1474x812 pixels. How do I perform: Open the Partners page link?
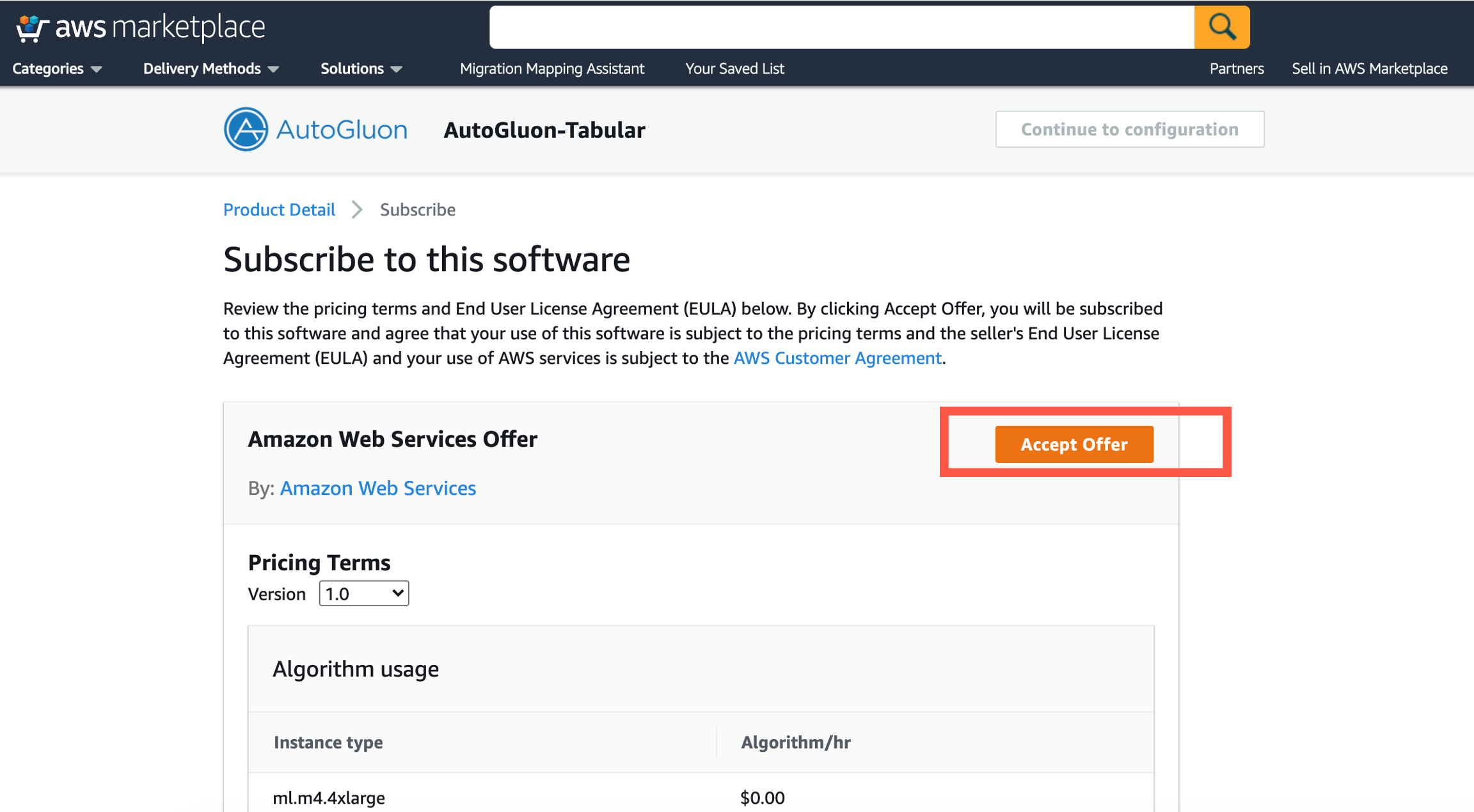(x=1236, y=69)
